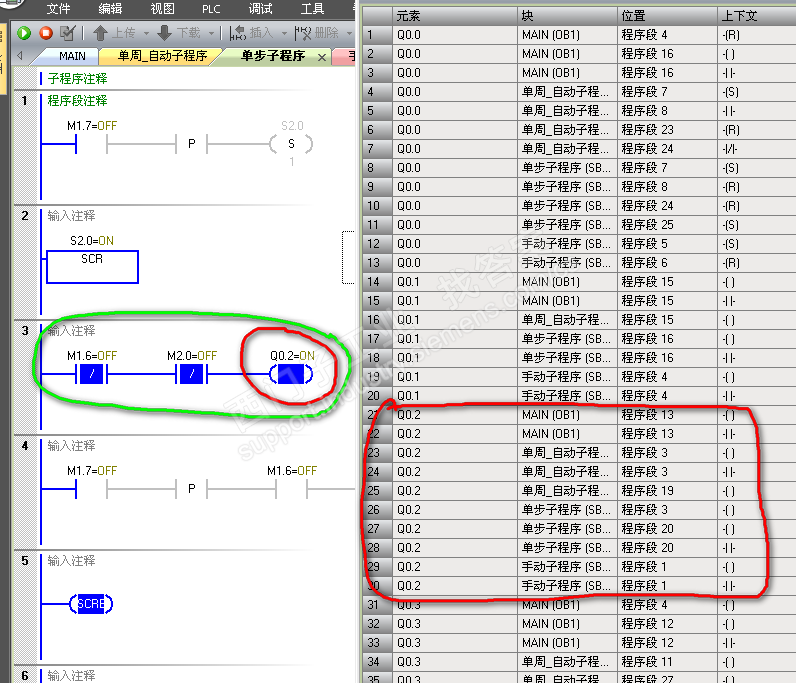The image size is (796, 683).
Task: Open the 文件 menu
Action: point(59,9)
